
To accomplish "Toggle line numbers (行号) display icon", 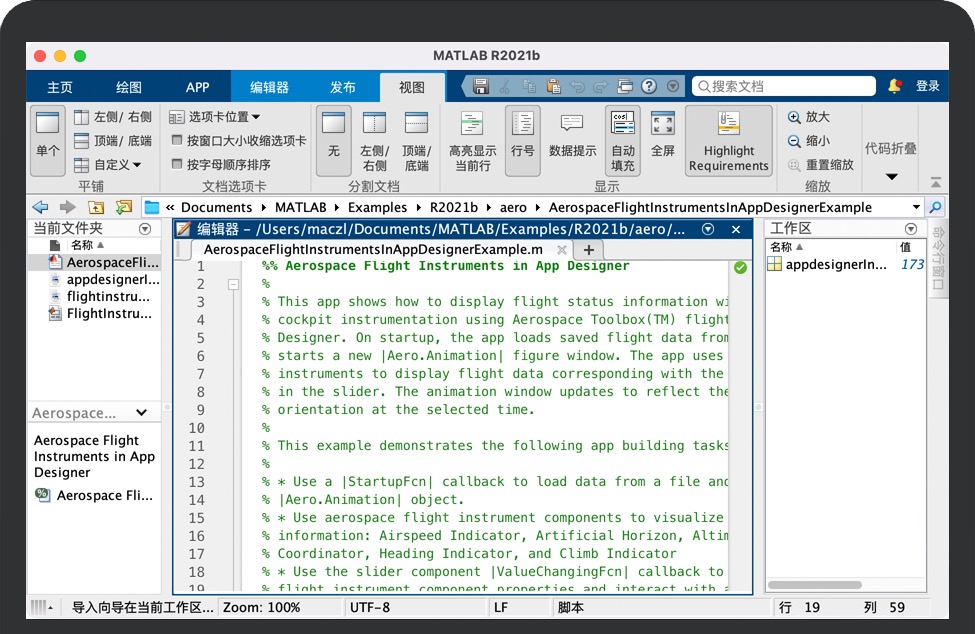I will pyautogui.click(x=522, y=124).
